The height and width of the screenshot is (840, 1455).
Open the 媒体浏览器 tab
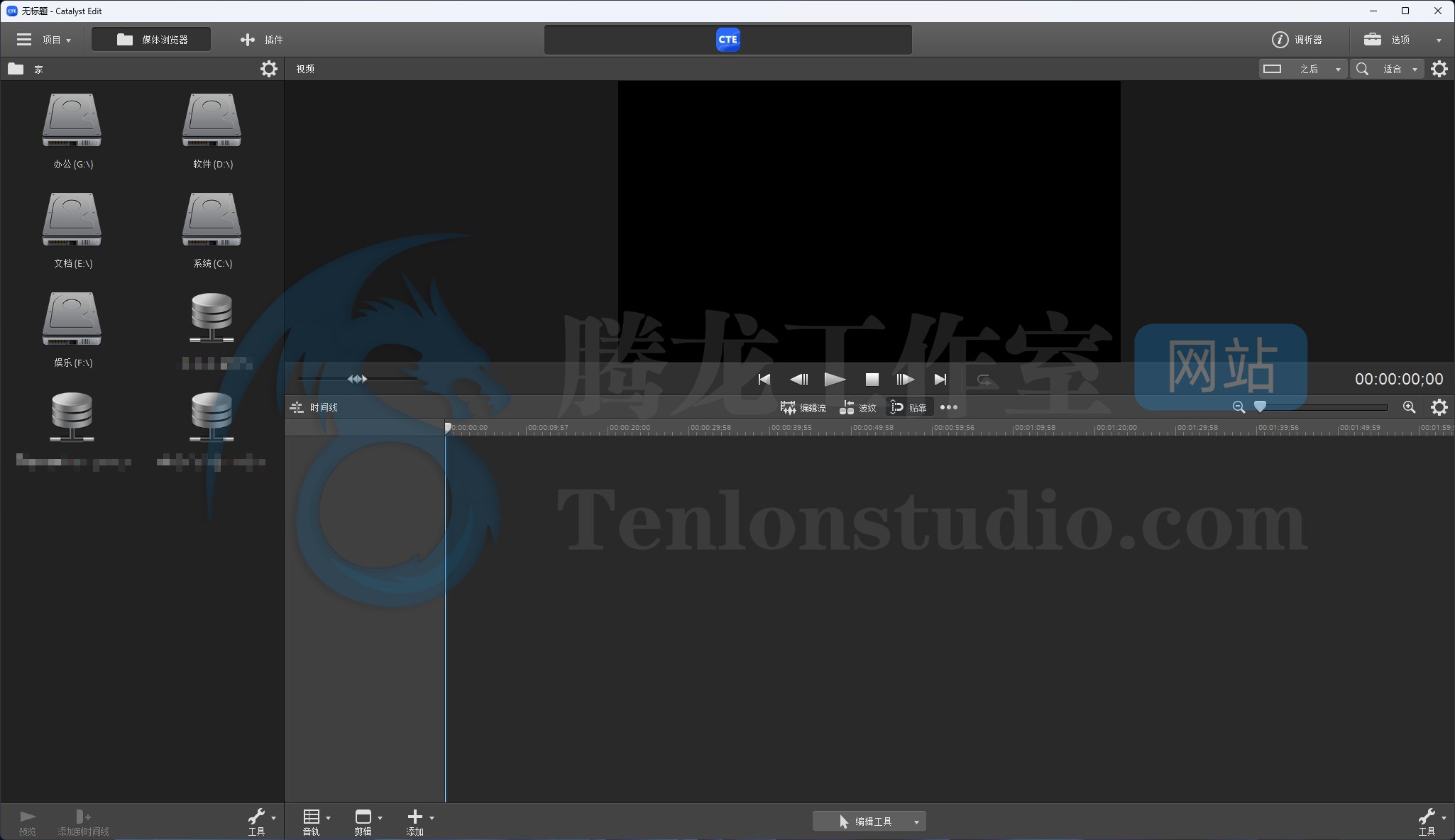(151, 40)
